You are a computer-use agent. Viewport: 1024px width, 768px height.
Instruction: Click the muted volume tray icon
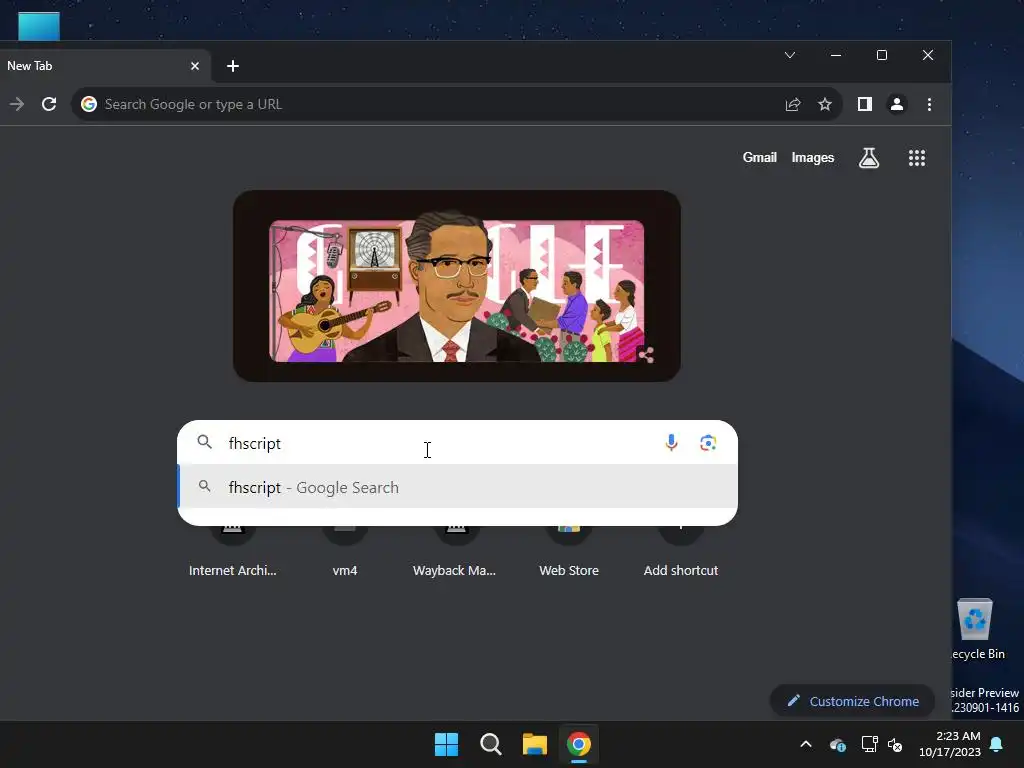click(x=895, y=744)
